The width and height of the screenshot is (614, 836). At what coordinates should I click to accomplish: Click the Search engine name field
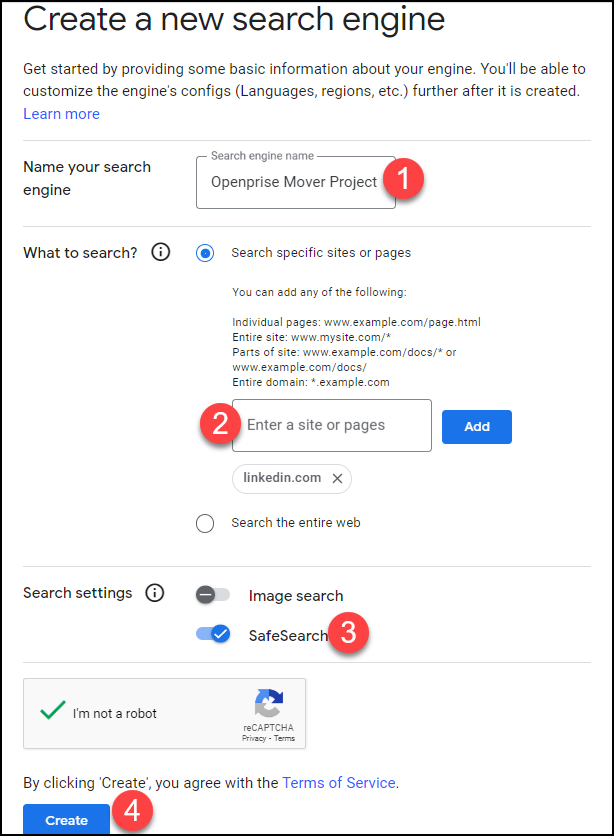(x=294, y=182)
